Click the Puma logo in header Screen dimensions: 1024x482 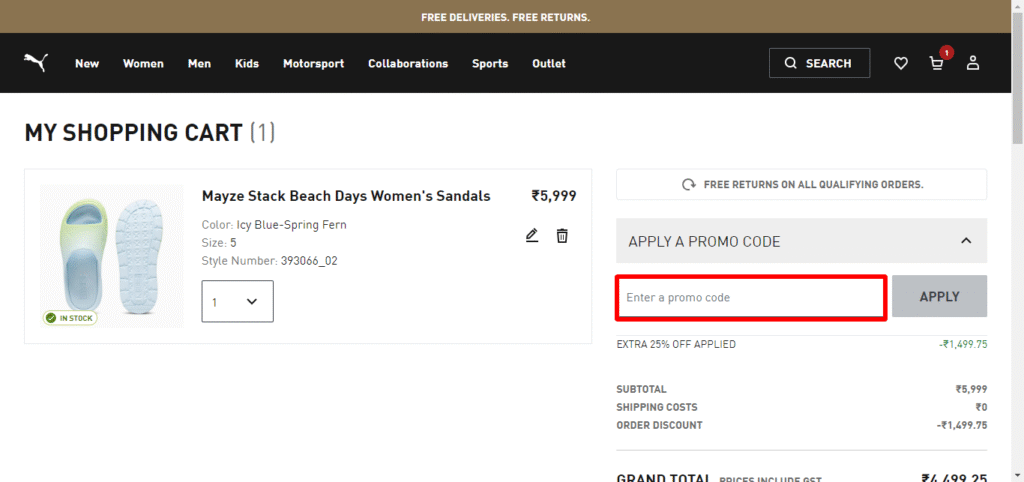coord(35,63)
